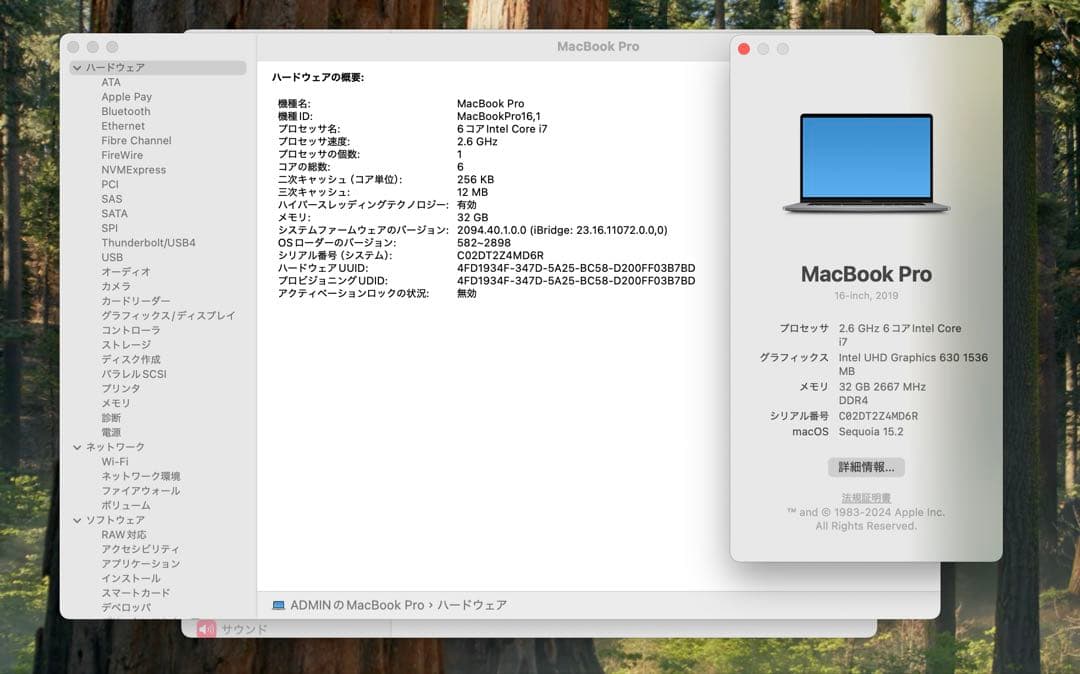This screenshot has height=674, width=1080.
Task: Open Bluetooth hardware info
Action: 125,111
